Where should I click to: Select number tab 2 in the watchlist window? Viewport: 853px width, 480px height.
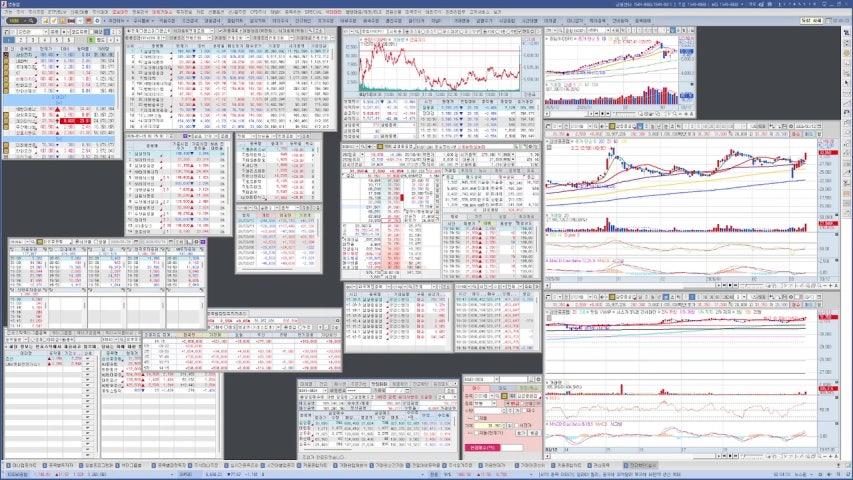21,40
